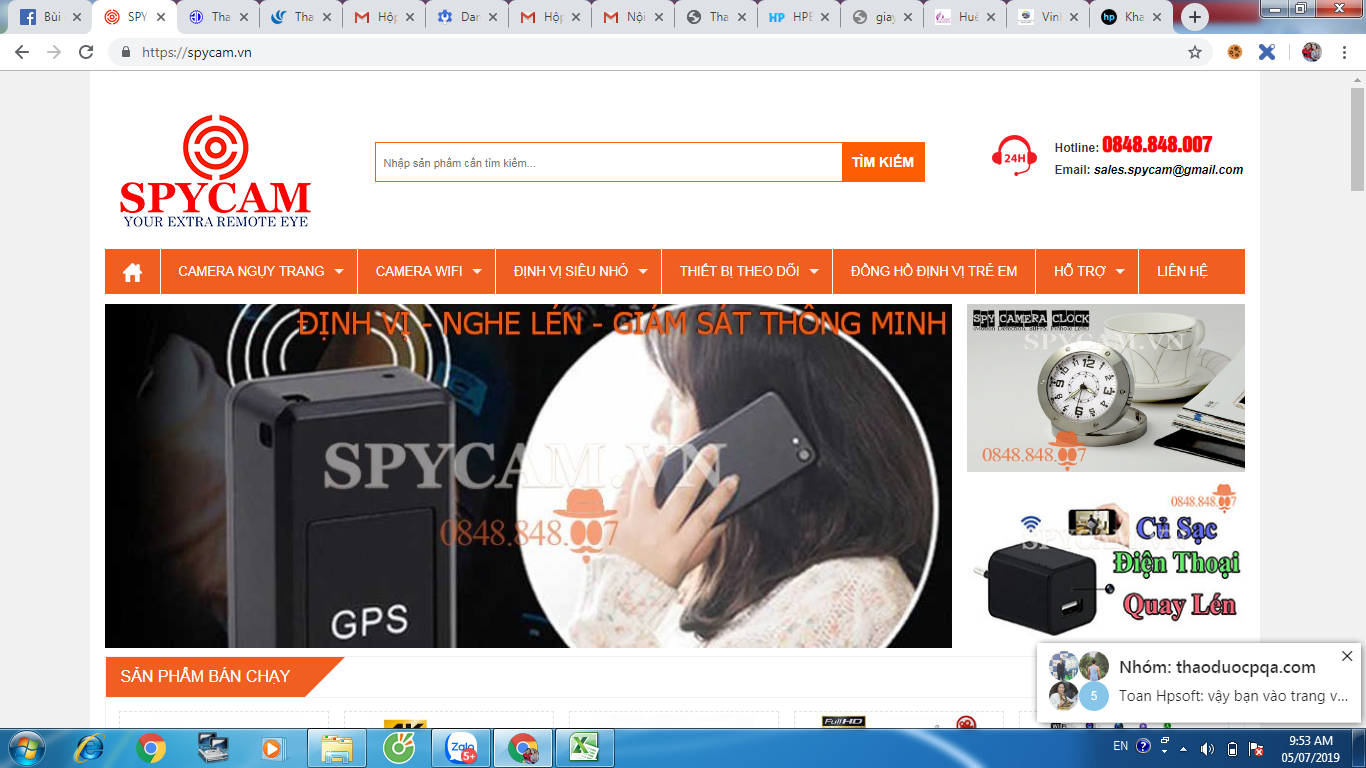Click the 24H hotline headset icon
The image size is (1366, 768).
click(x=1012, y=157)
